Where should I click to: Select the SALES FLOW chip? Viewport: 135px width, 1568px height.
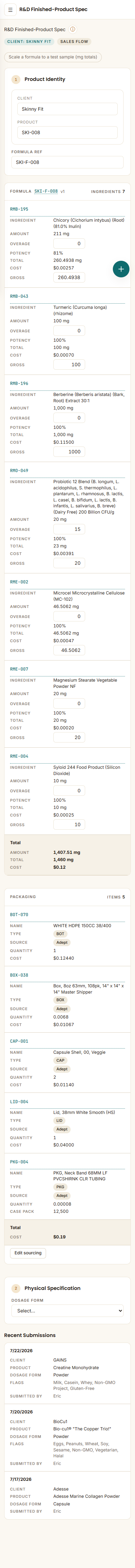click(x=74, y=41)
